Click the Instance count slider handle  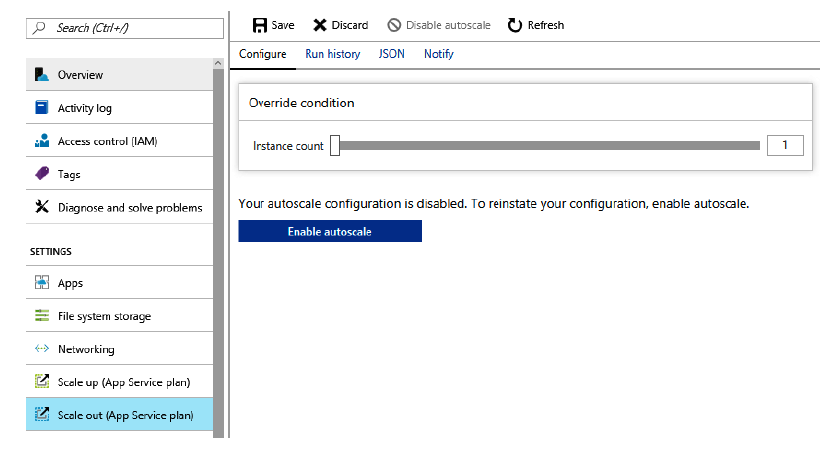click(335, 146)
